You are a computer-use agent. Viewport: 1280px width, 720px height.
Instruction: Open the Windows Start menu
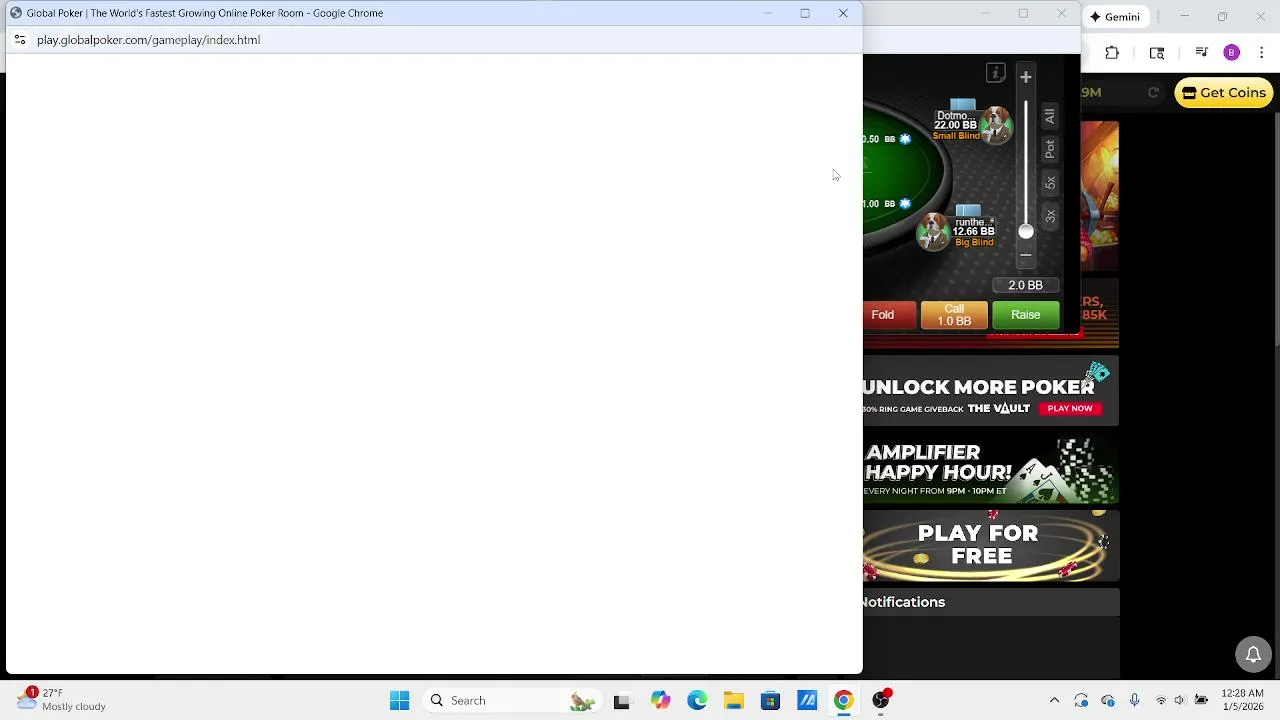click(x=399, y=701)
